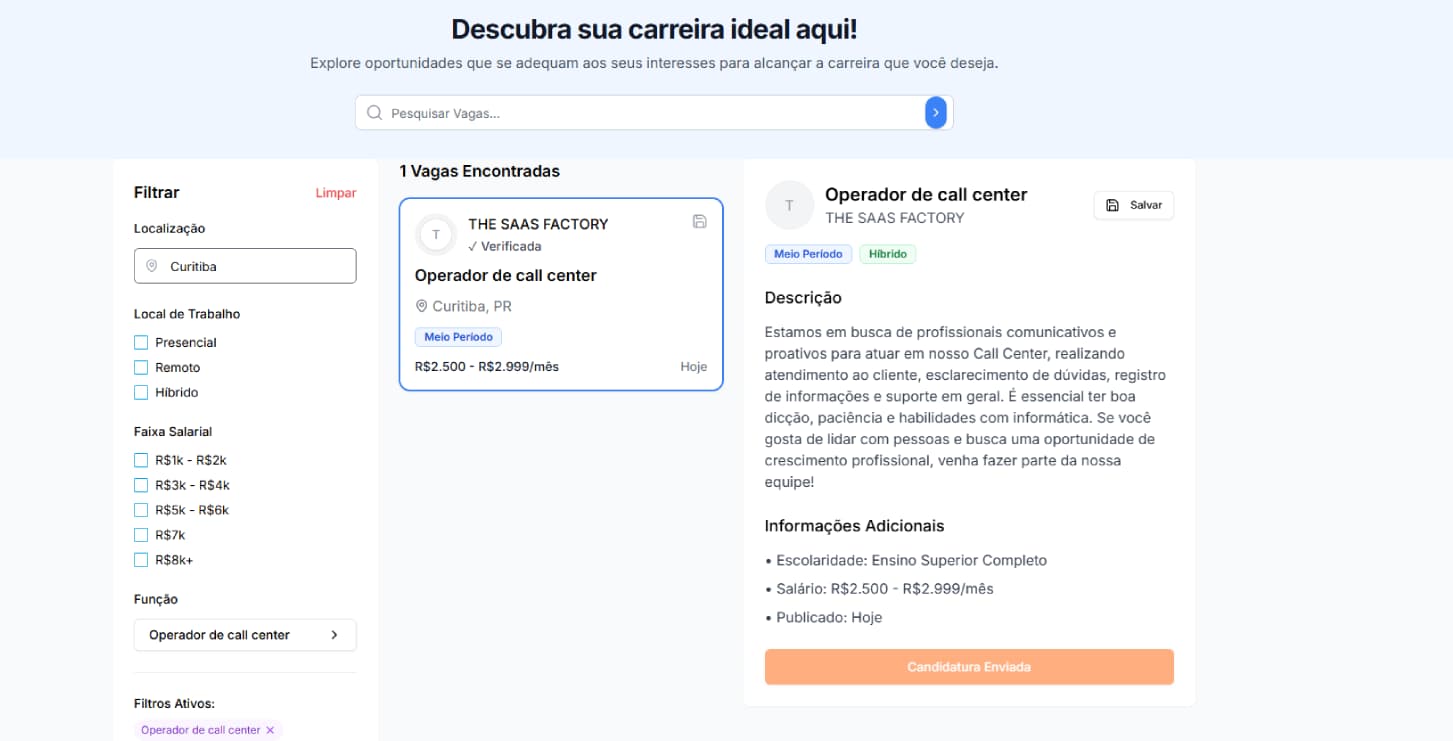Click THE SAAS FACTORY avatar in job card
Screen dimensions: 1453x741
point(436,235)
